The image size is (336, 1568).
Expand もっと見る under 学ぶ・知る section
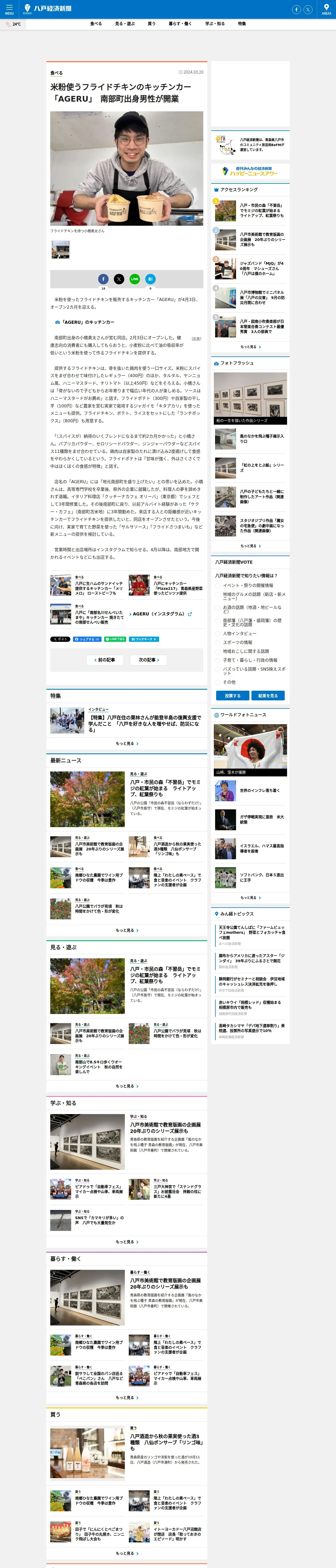point(127,1242)
